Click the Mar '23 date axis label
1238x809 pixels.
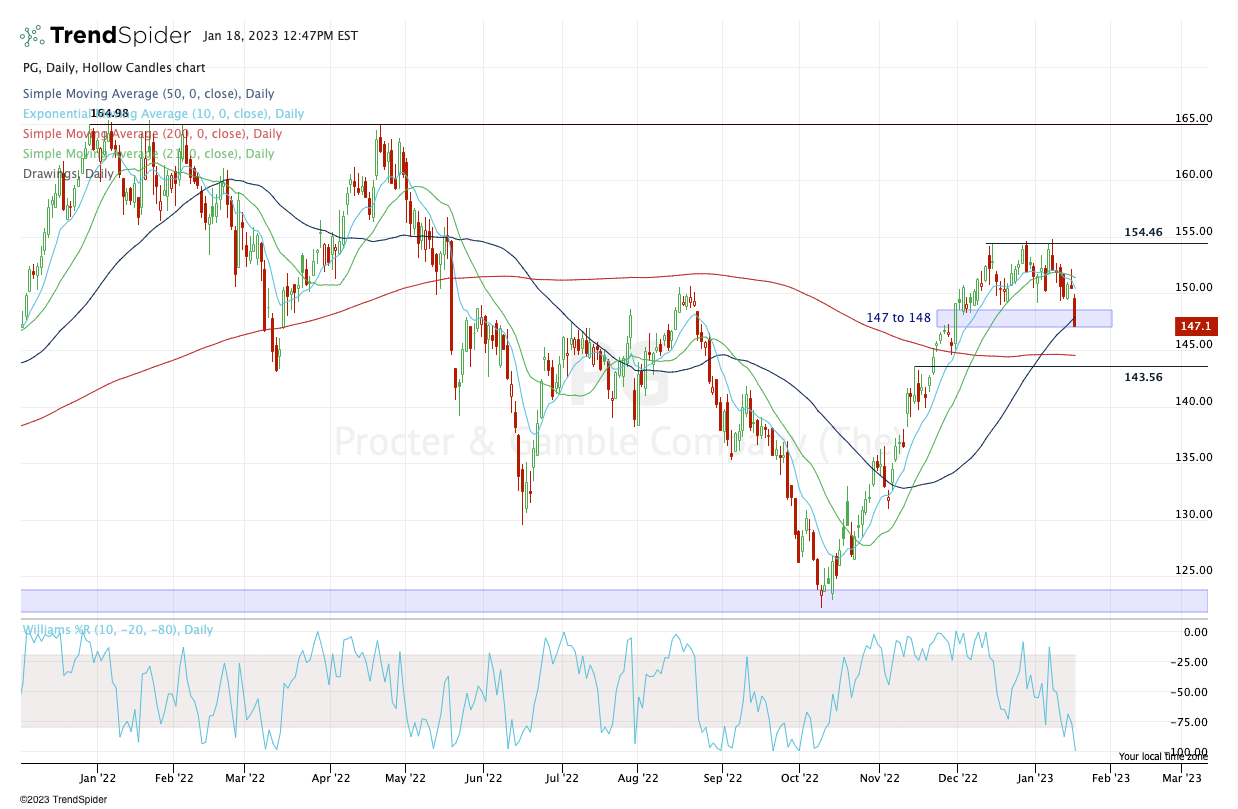[1182, 776]
